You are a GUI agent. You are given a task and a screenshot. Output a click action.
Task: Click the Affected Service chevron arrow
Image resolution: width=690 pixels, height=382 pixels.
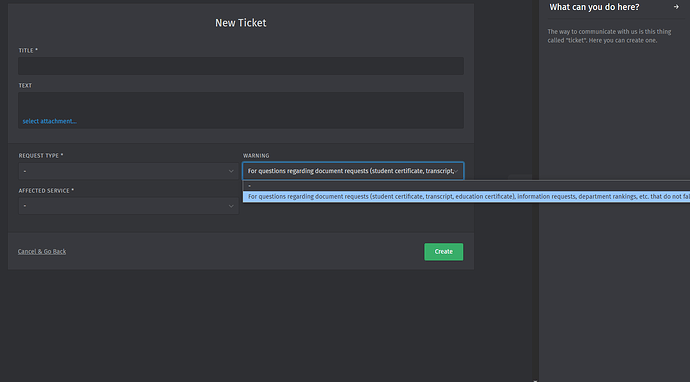[231, 206]
